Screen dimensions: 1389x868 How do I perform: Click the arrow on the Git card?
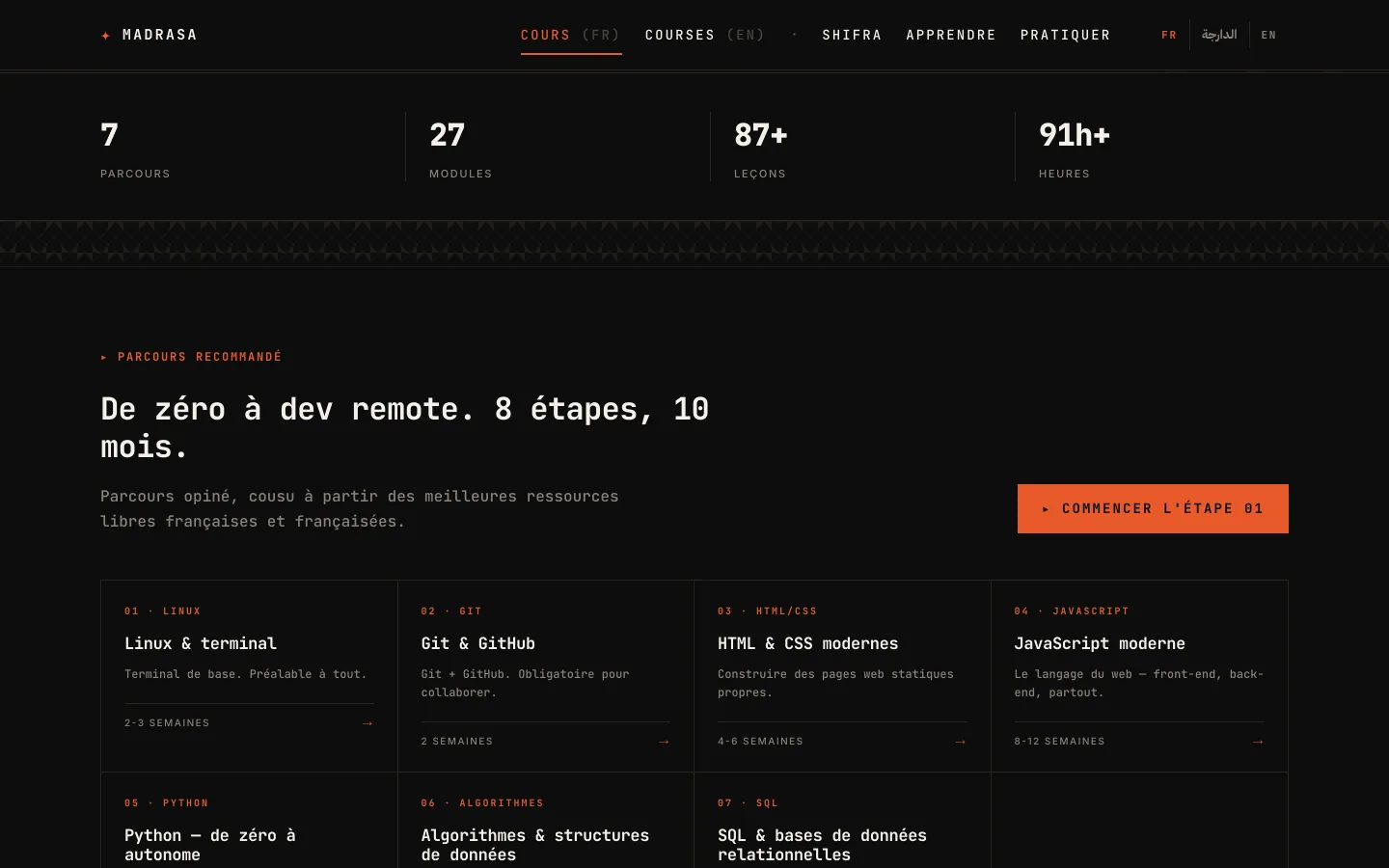(664, 742)
